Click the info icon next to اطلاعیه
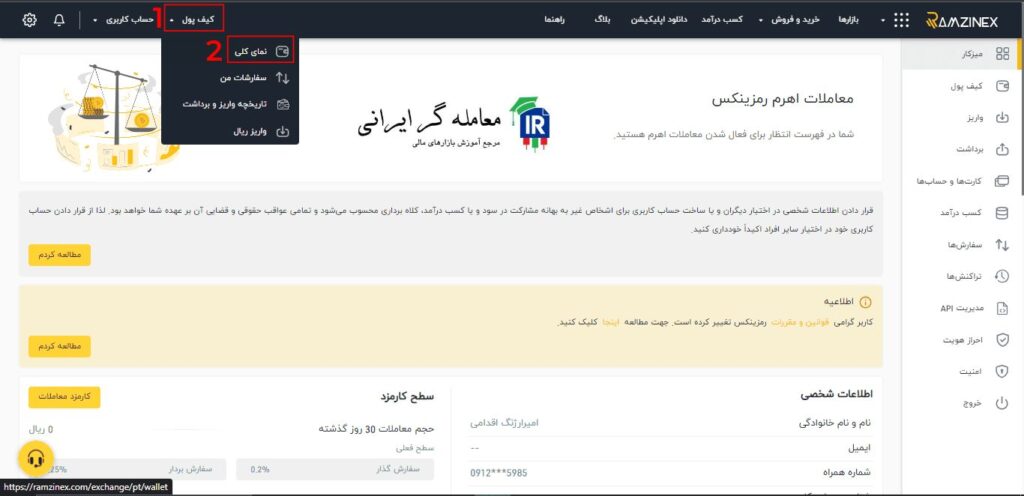Screen dimensions: 1024x496 click(x=865, y=303)
